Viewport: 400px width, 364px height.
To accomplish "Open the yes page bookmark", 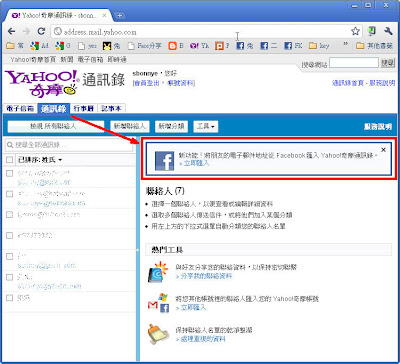I will pos(87,46).
